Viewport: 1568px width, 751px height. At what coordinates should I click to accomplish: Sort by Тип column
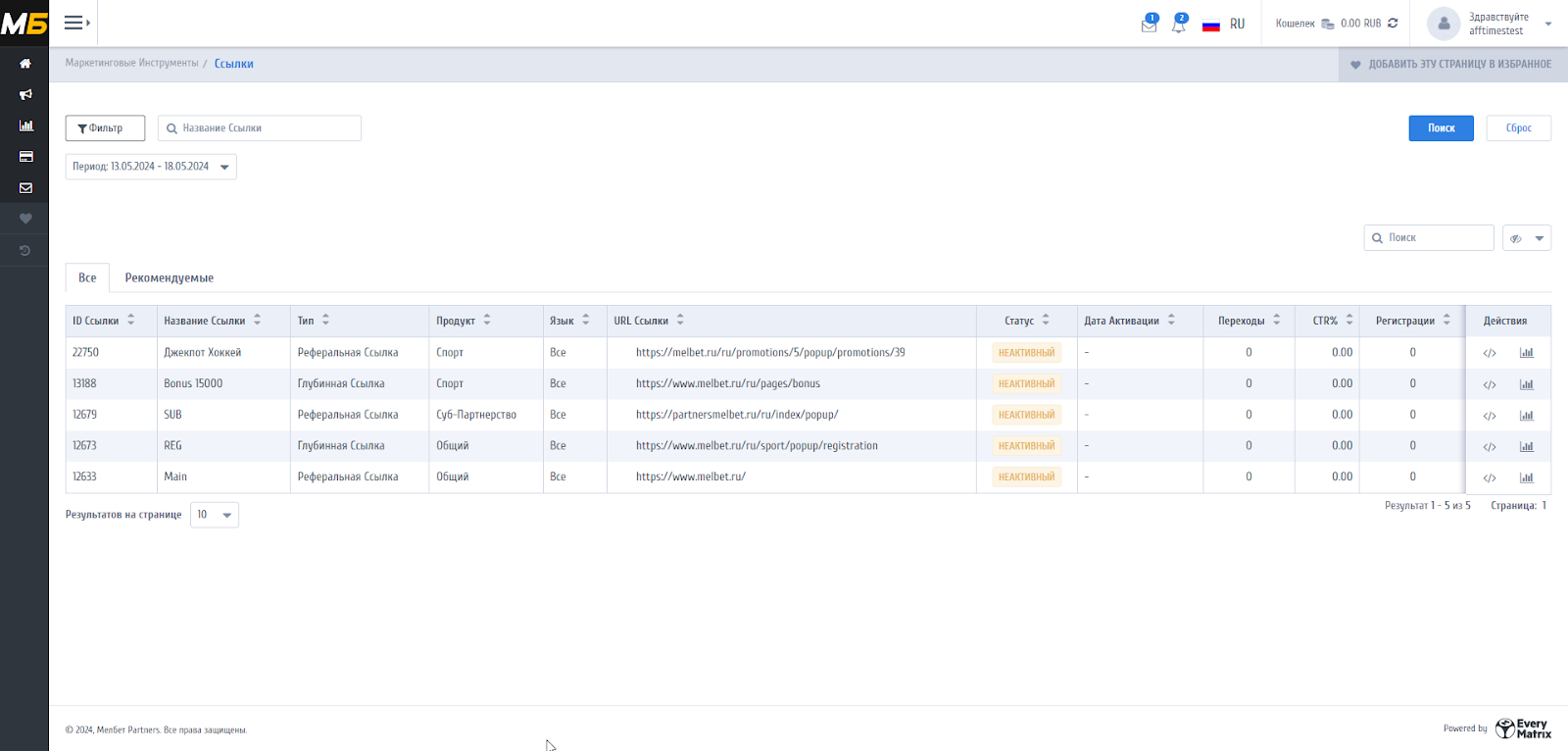(325, 321)
